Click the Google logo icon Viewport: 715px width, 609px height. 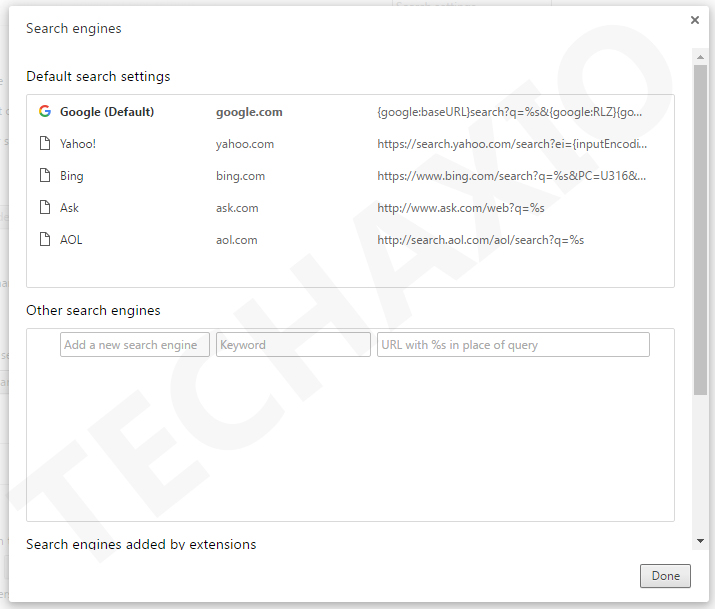coord(45,111)
